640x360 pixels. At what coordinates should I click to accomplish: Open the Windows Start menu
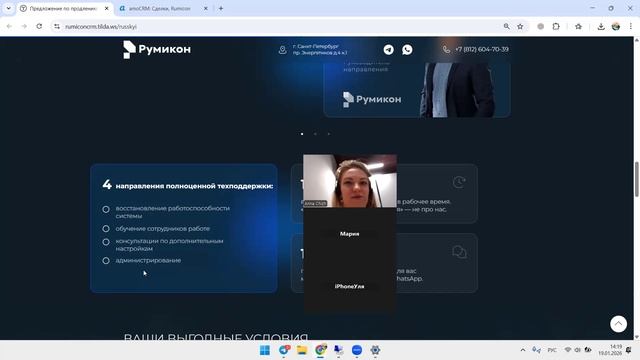click(265, 350)
